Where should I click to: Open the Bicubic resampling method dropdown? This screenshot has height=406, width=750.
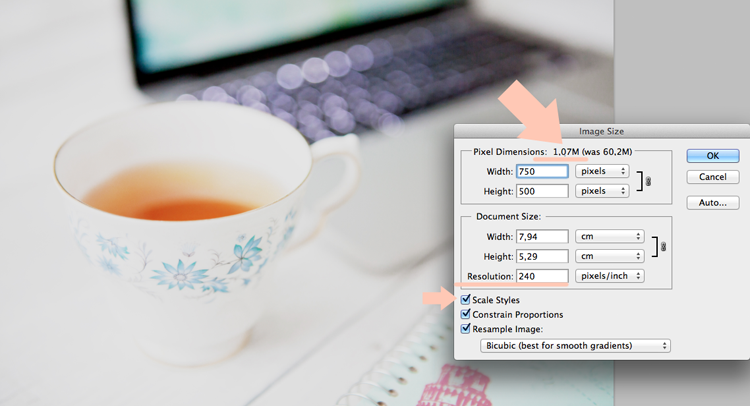pyautogui.click(x=575, y=346)
